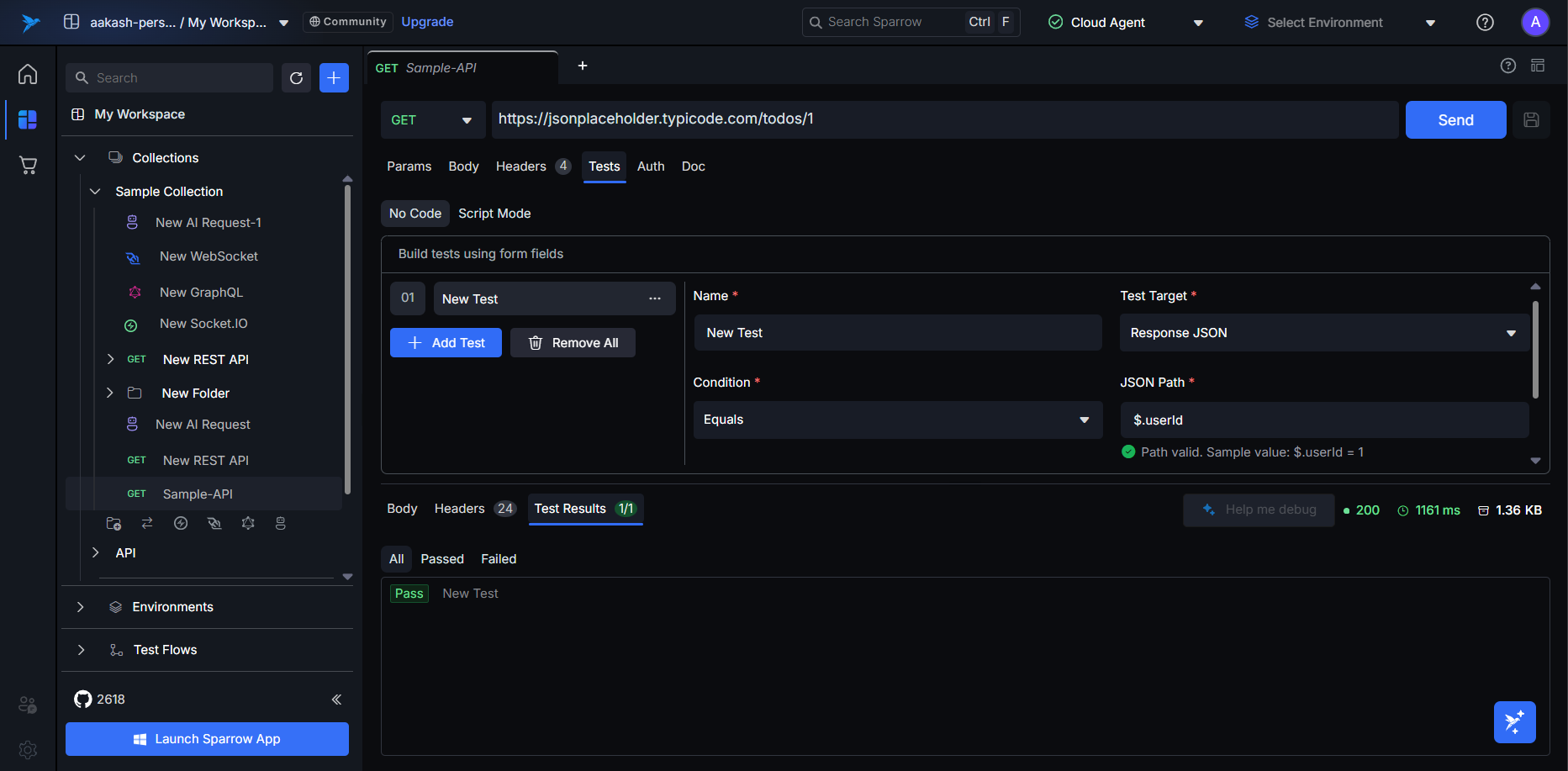
Task: Click the three-dots menu on New Test
Action: [654, 298]
